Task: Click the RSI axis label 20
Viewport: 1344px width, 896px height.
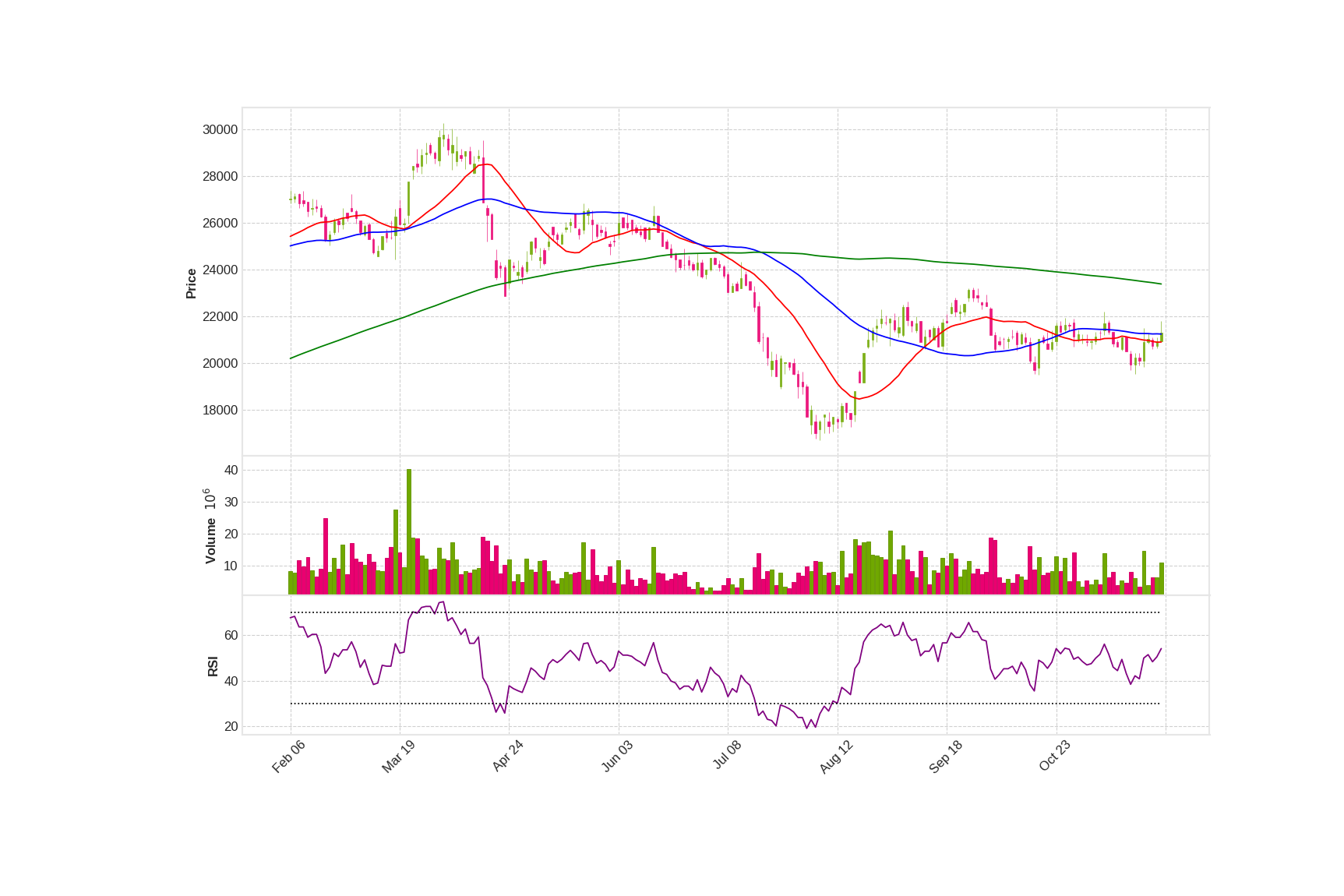Action: (231, 727)
